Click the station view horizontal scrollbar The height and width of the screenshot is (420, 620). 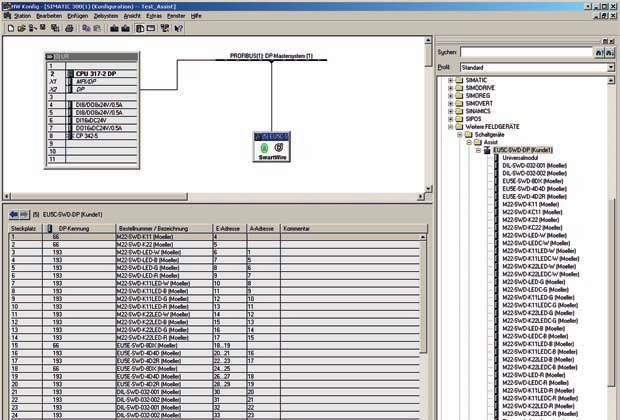tap(214, 196)
